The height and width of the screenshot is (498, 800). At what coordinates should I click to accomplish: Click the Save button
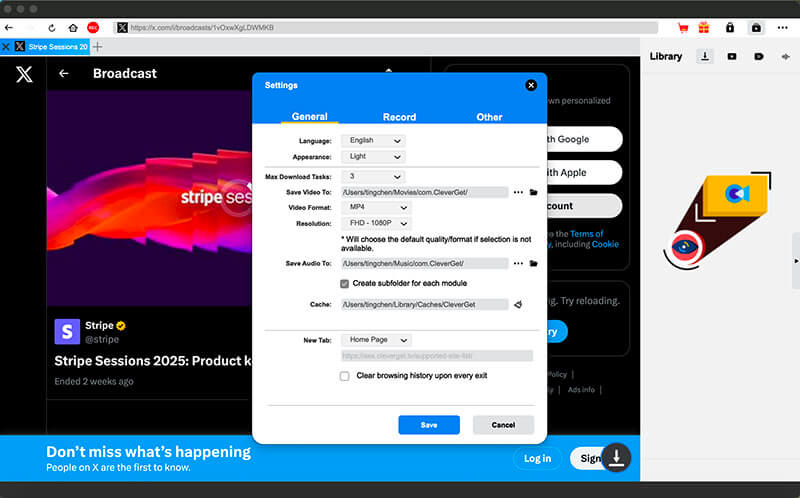[429, 425]
